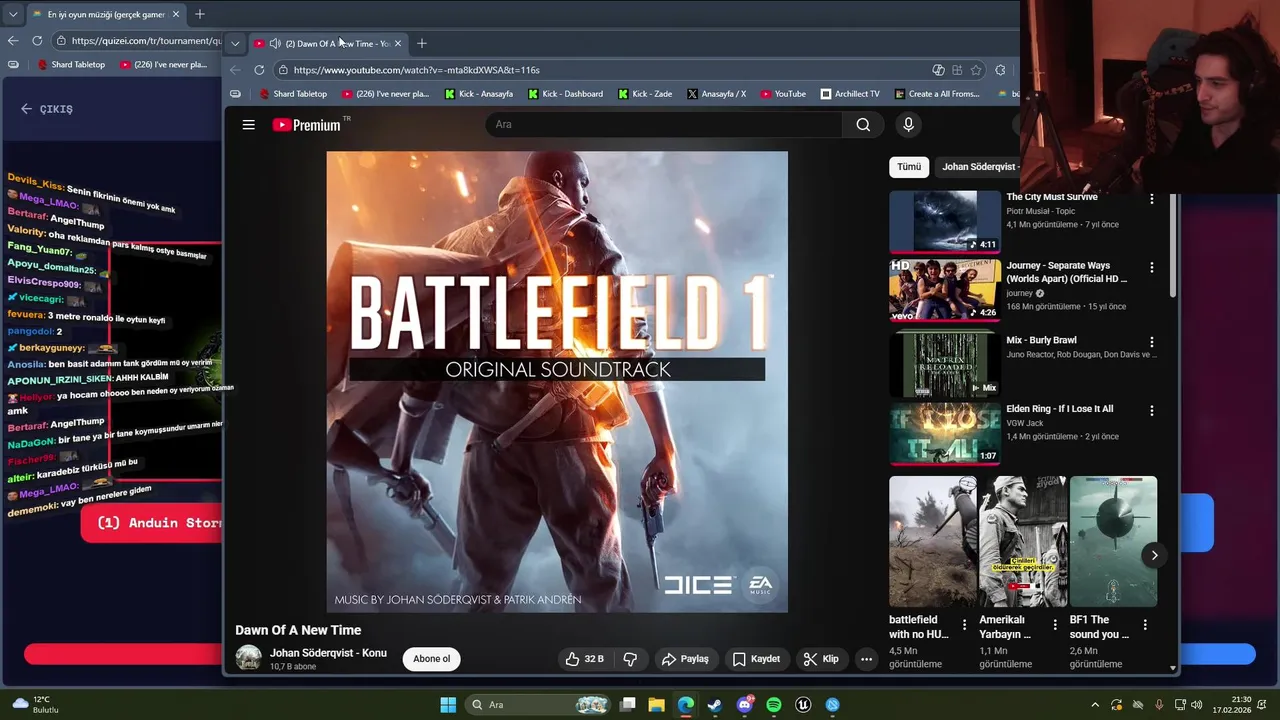Open Anasayfa / X bookmark
Screen dimensions: 1280x720
coord(716,94)
